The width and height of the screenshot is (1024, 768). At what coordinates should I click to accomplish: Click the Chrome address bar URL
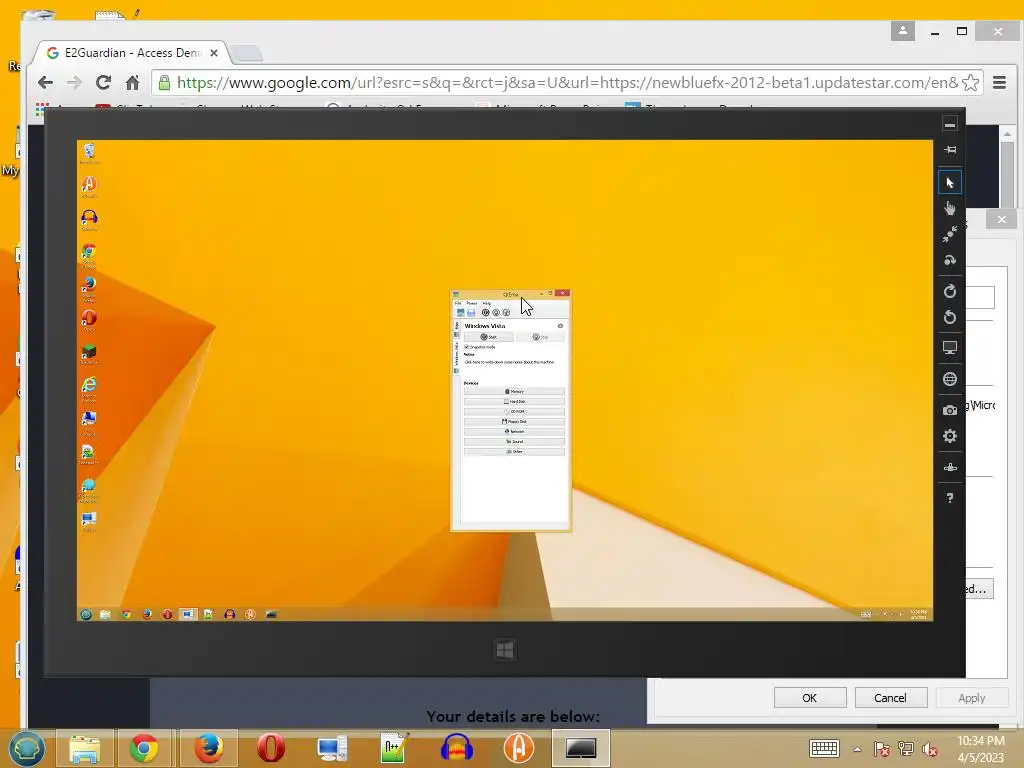click(x=567, y=83)
